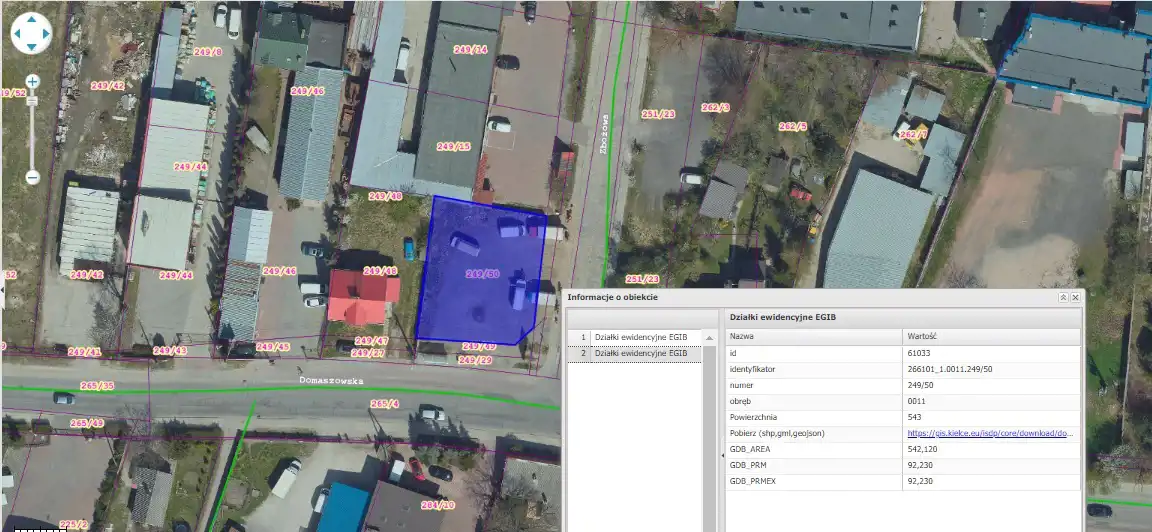Click the zoom level slider handle
The height and width of the screenshot is (532, 1152).
[x=32, y=101]
